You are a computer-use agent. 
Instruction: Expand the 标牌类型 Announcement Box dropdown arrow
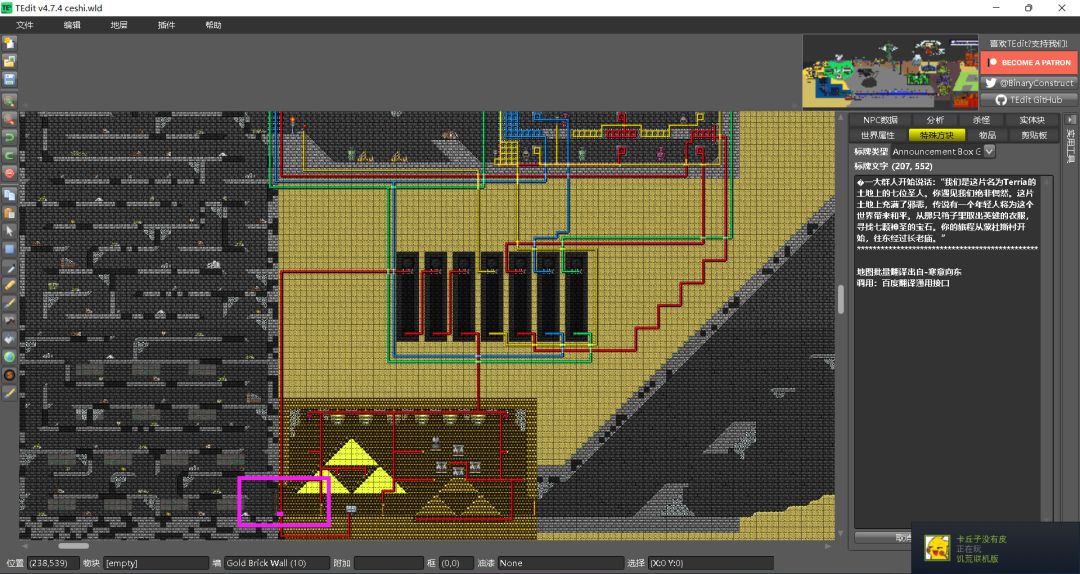(x=990, y=151)
